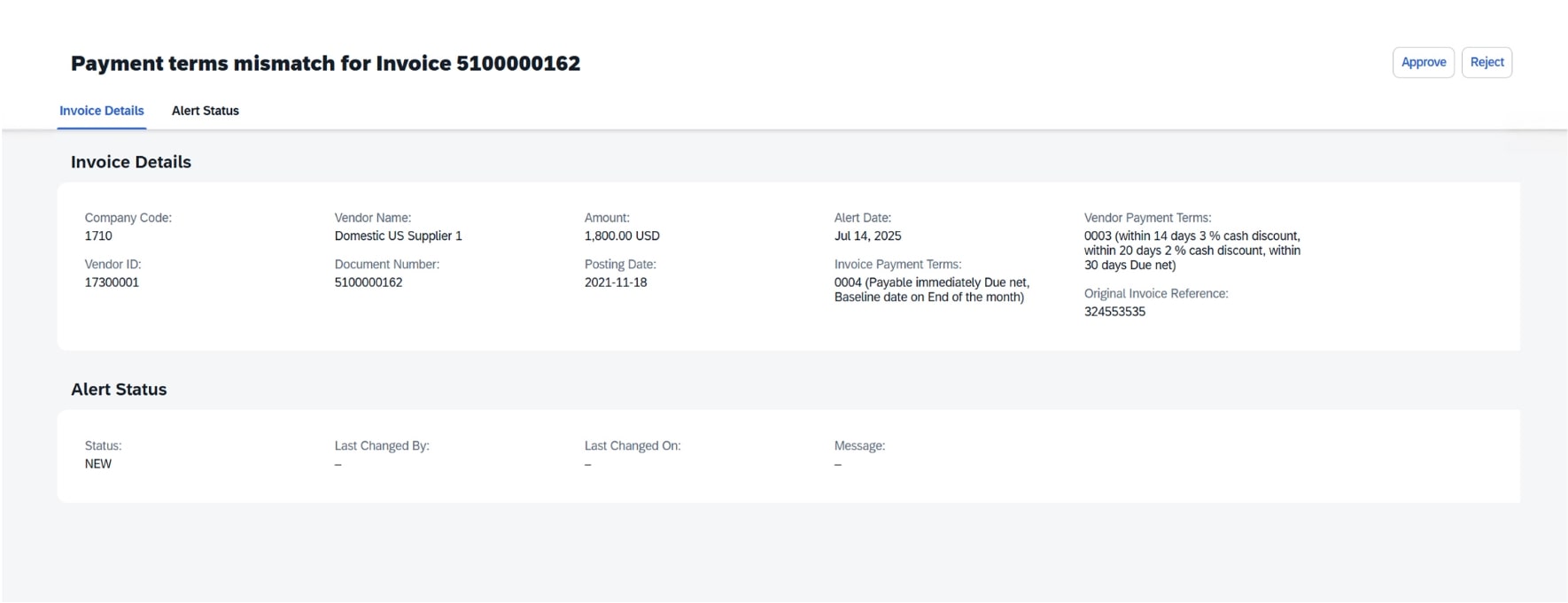Viewport: 1568px width, 603px height.
Task: Select the Alert Date Jul 14, 2025
Action: coord(867,236)
